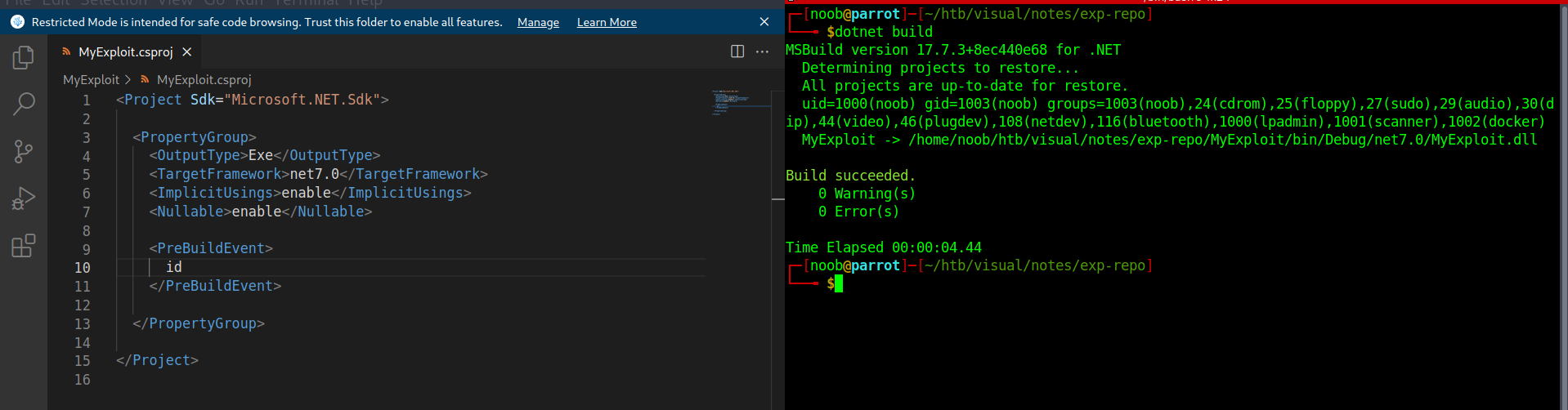Click line number 16 in gutter

(83, 380)
